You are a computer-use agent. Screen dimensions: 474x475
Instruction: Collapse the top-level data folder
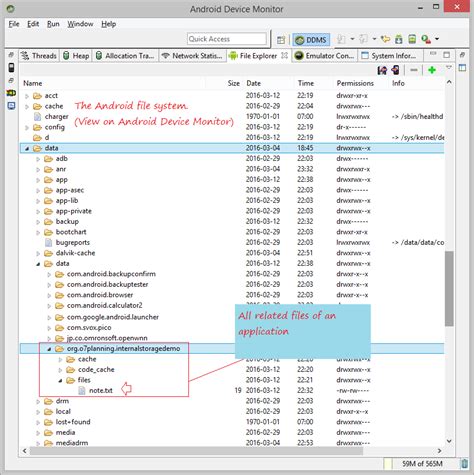(27, 149)
